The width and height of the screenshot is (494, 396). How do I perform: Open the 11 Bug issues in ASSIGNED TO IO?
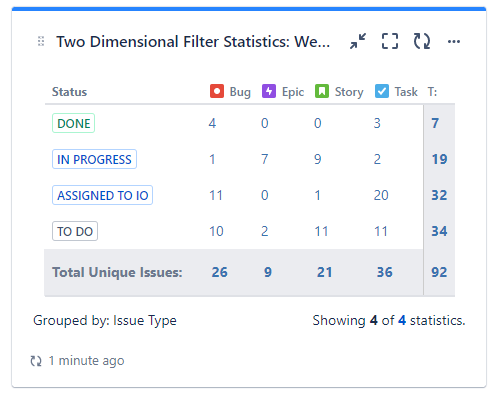coord(216,195)
